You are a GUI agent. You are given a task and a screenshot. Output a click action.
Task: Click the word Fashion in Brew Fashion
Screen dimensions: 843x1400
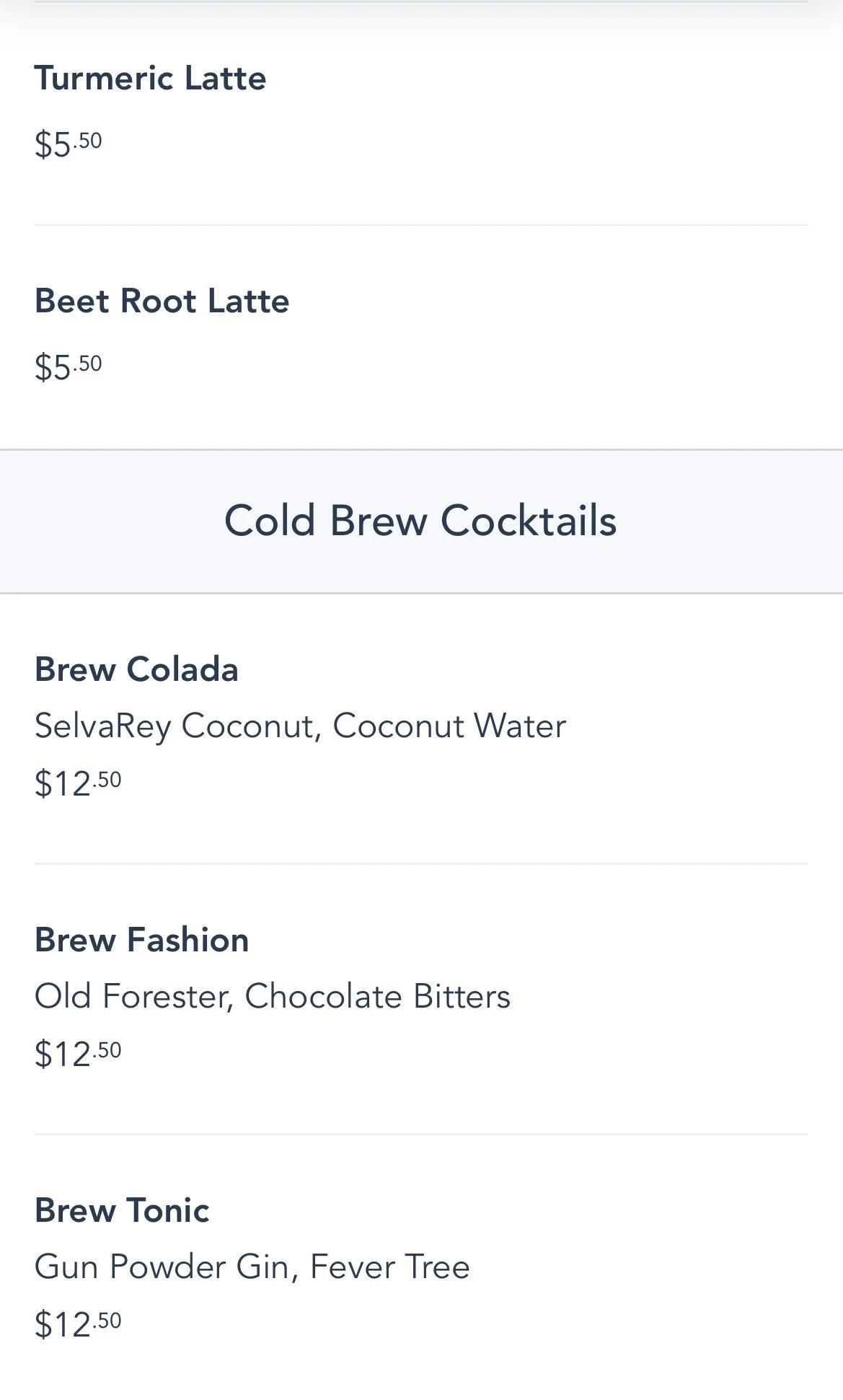[x=187, y=940]
